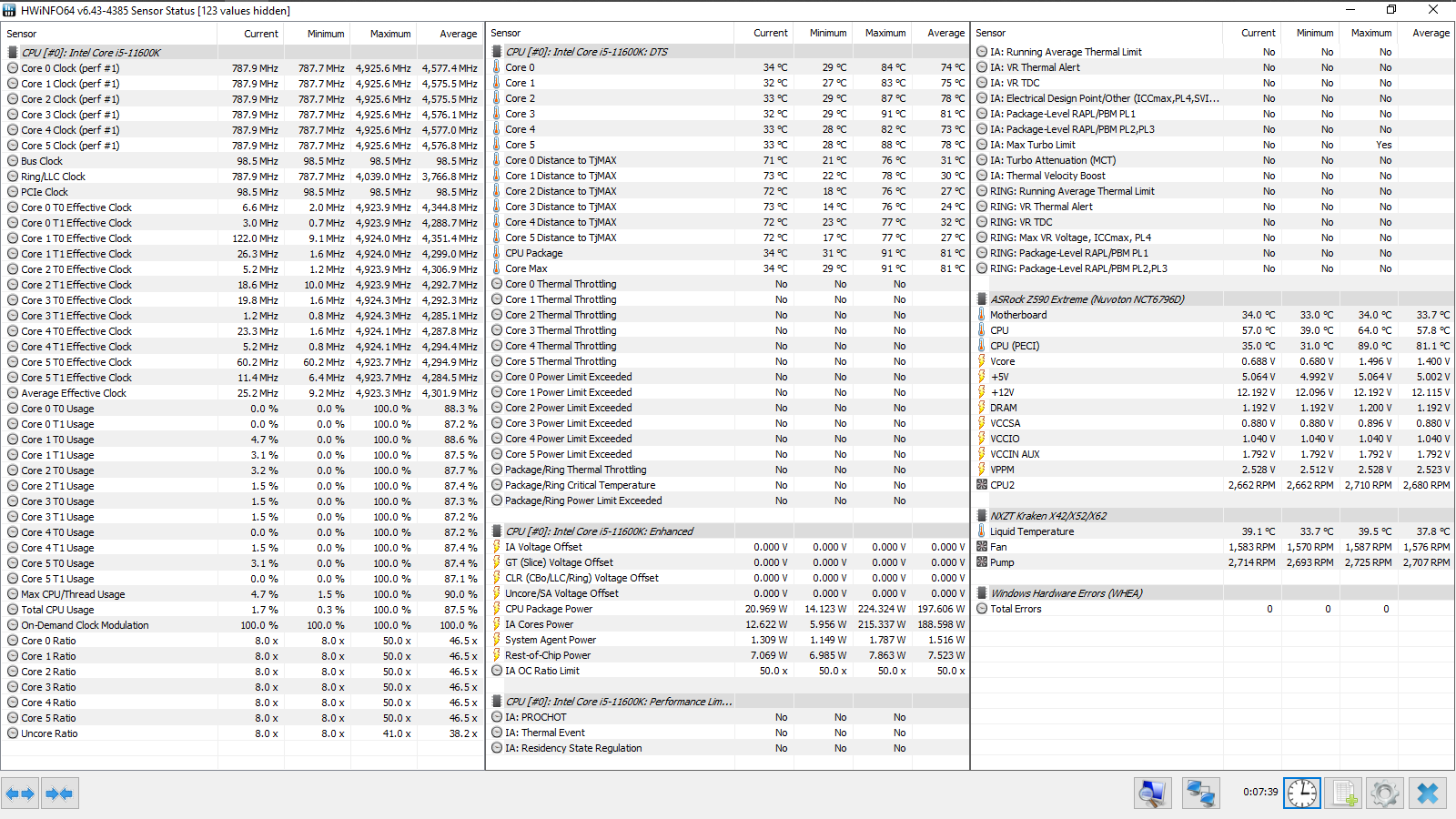1456x819 pixels.
Task: Click circle icon next to Total Errors
Action: (982, 609)
